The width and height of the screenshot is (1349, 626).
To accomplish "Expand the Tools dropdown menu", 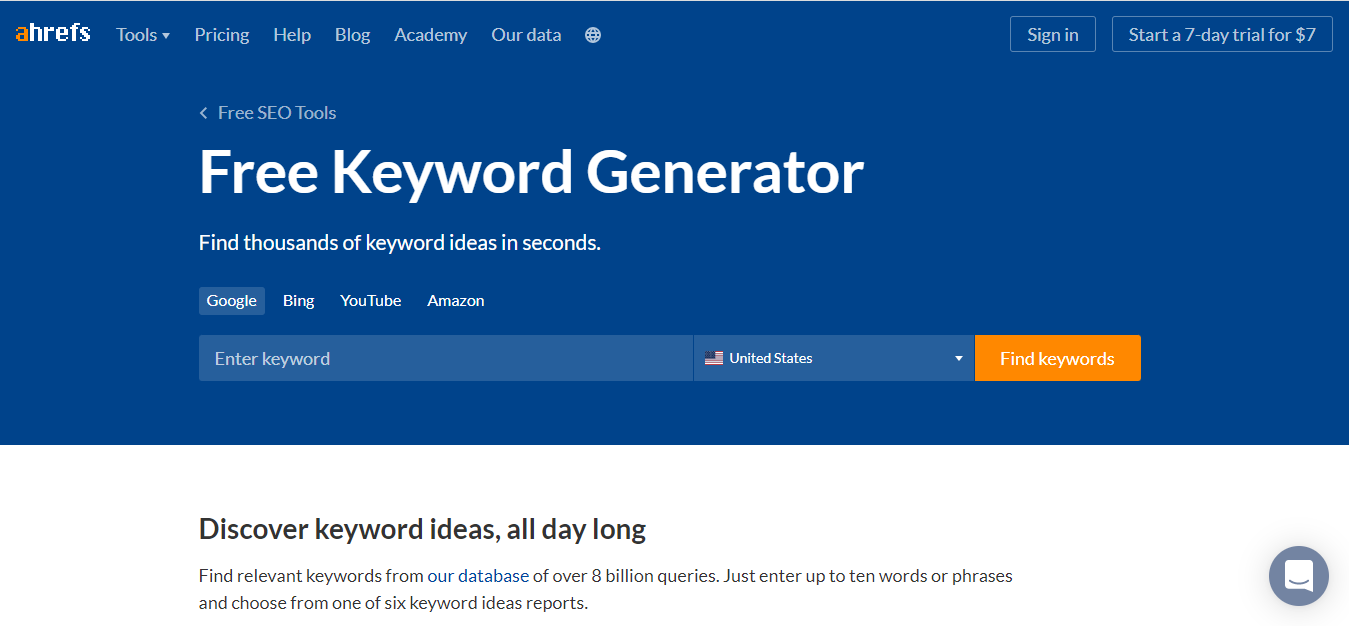I will (x=143, y=35).
